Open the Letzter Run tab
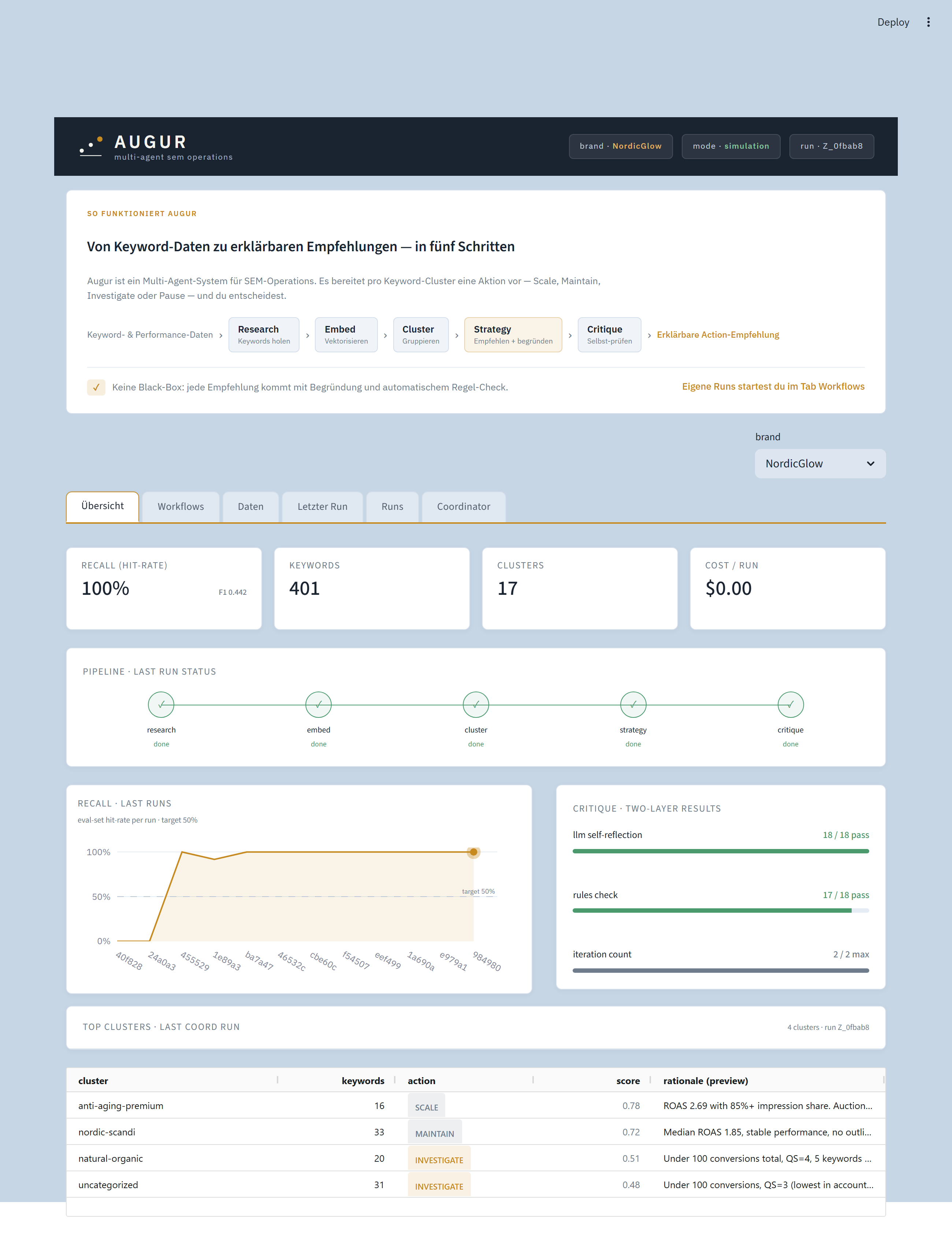952x1246 pixels. tap(323, 507)
